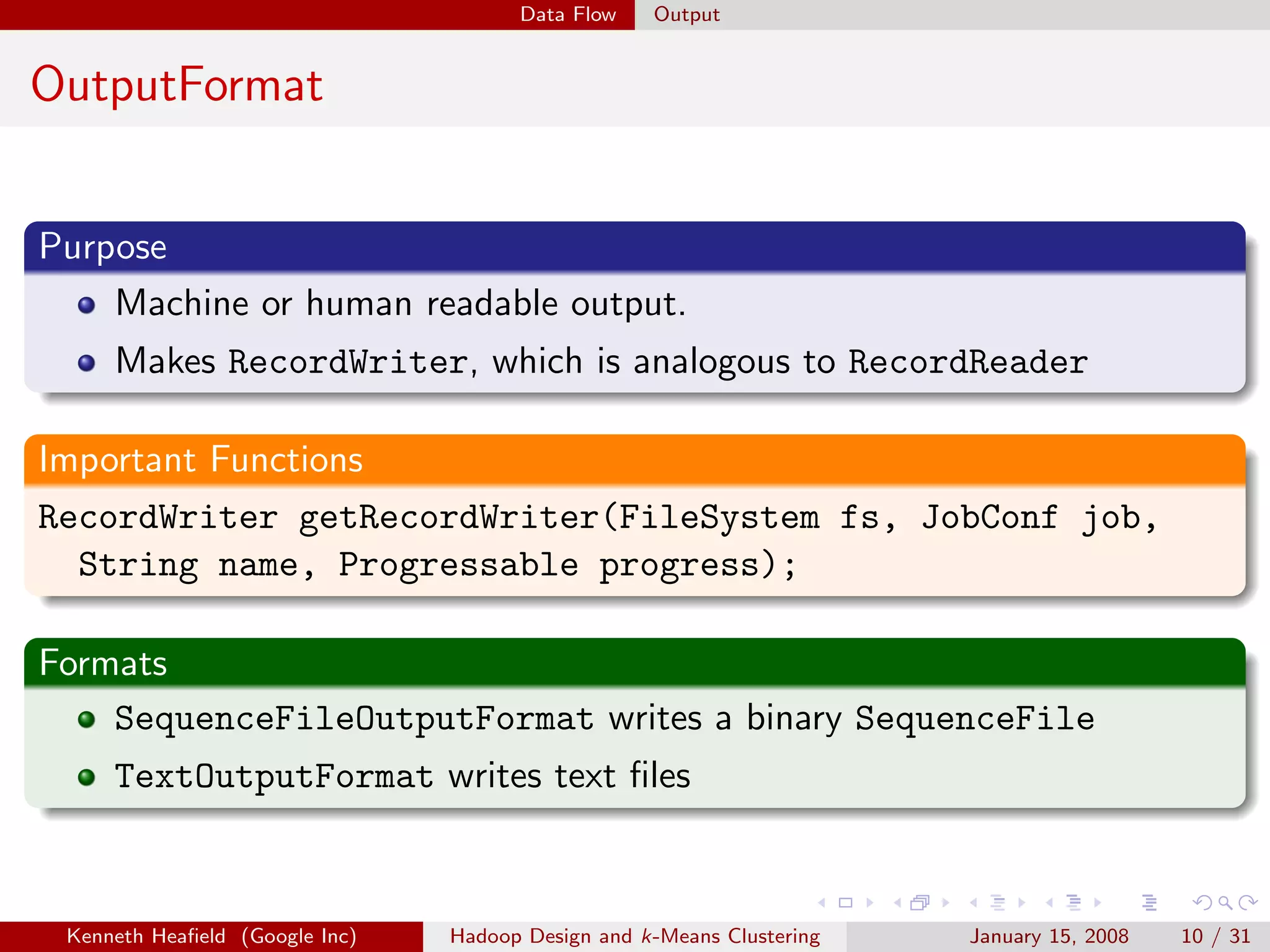Image resolution: width=1270 pixels, height=952 pixels.
Task: Click 'Machine or human readable output.' bullet
Action: pyautogui.click(x=401, y=304)
